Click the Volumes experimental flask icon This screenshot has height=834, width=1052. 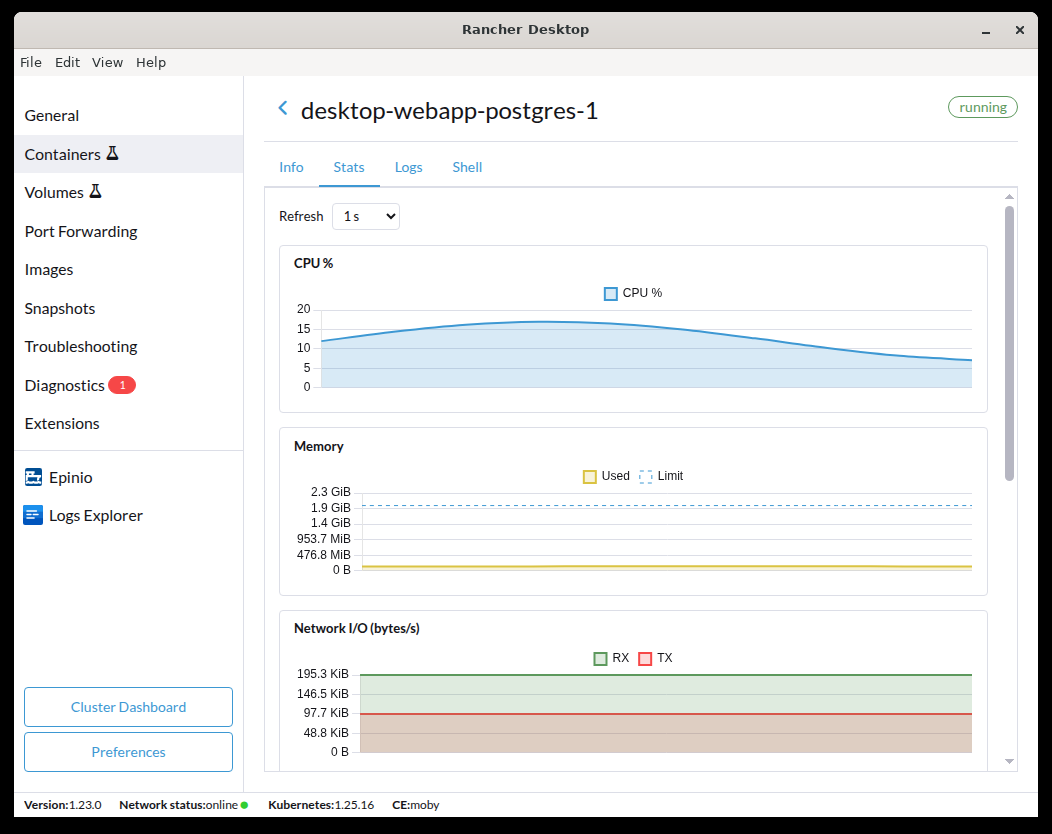coord(96,192)
